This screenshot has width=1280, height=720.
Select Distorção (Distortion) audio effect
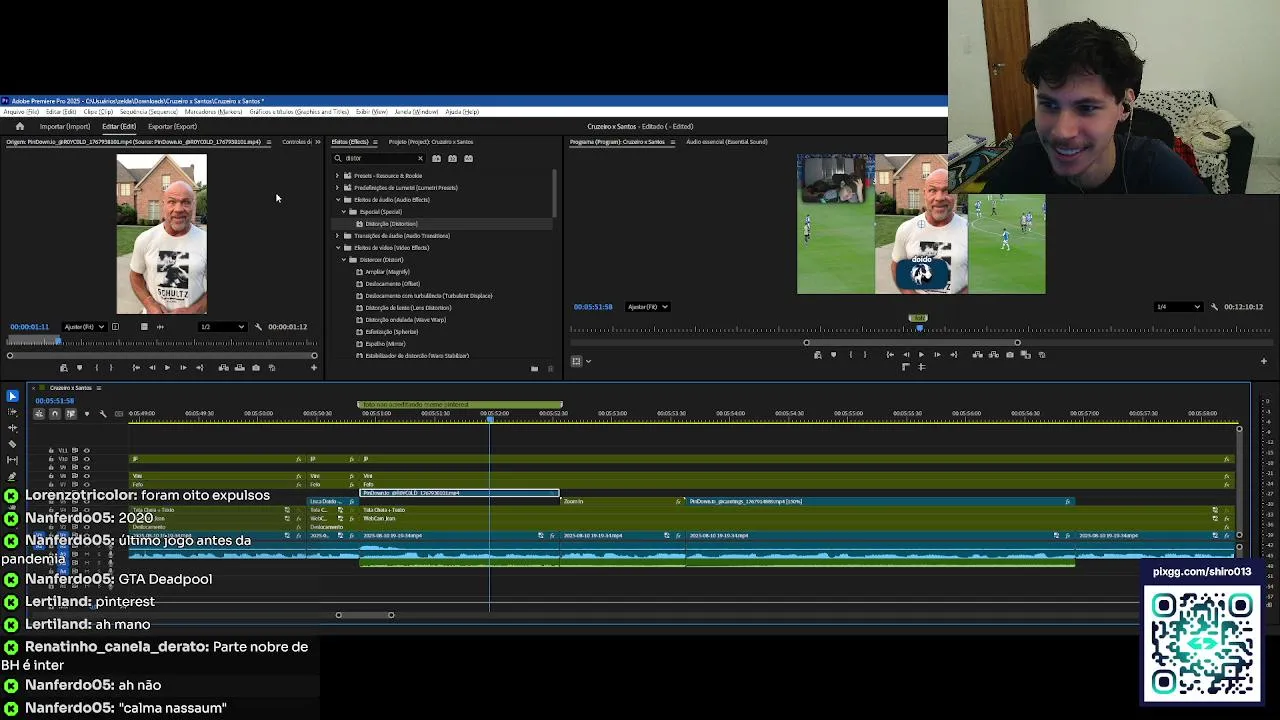tap(391, 224)
